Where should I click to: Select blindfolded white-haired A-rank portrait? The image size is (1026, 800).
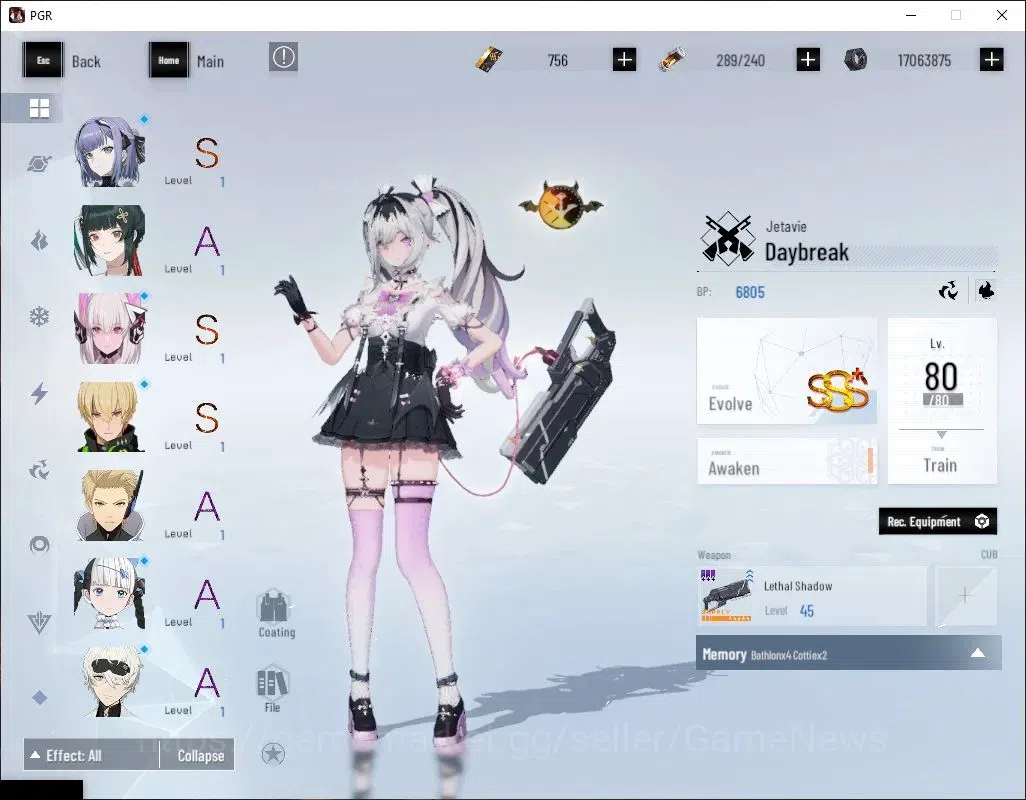[x=109, y=682]
